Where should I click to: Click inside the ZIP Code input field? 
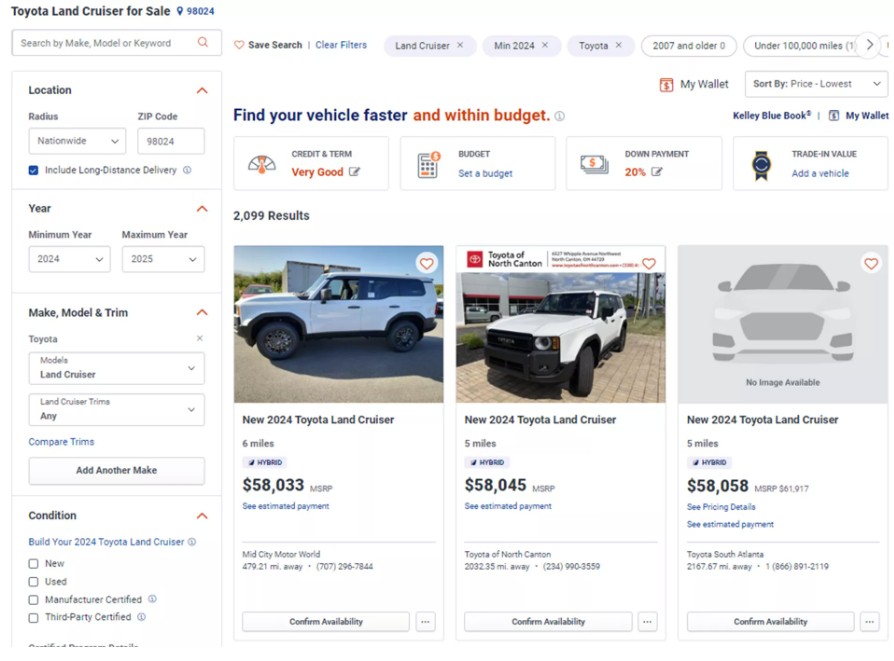[170, 141]
